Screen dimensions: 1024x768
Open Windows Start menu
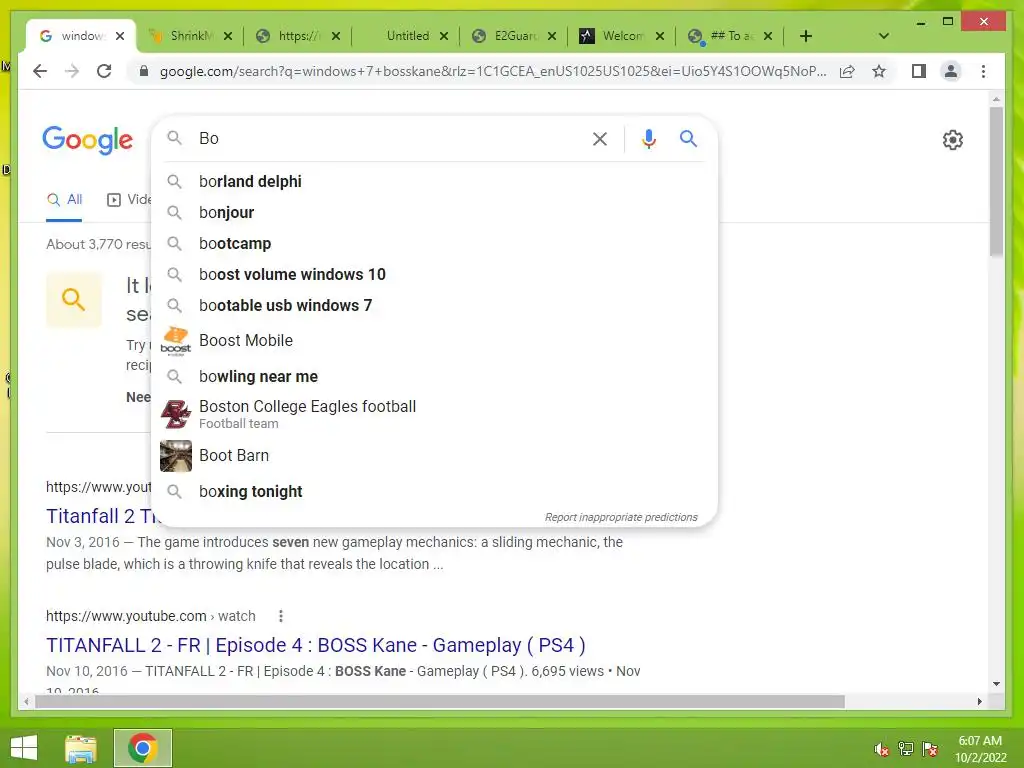coord(24,748)
